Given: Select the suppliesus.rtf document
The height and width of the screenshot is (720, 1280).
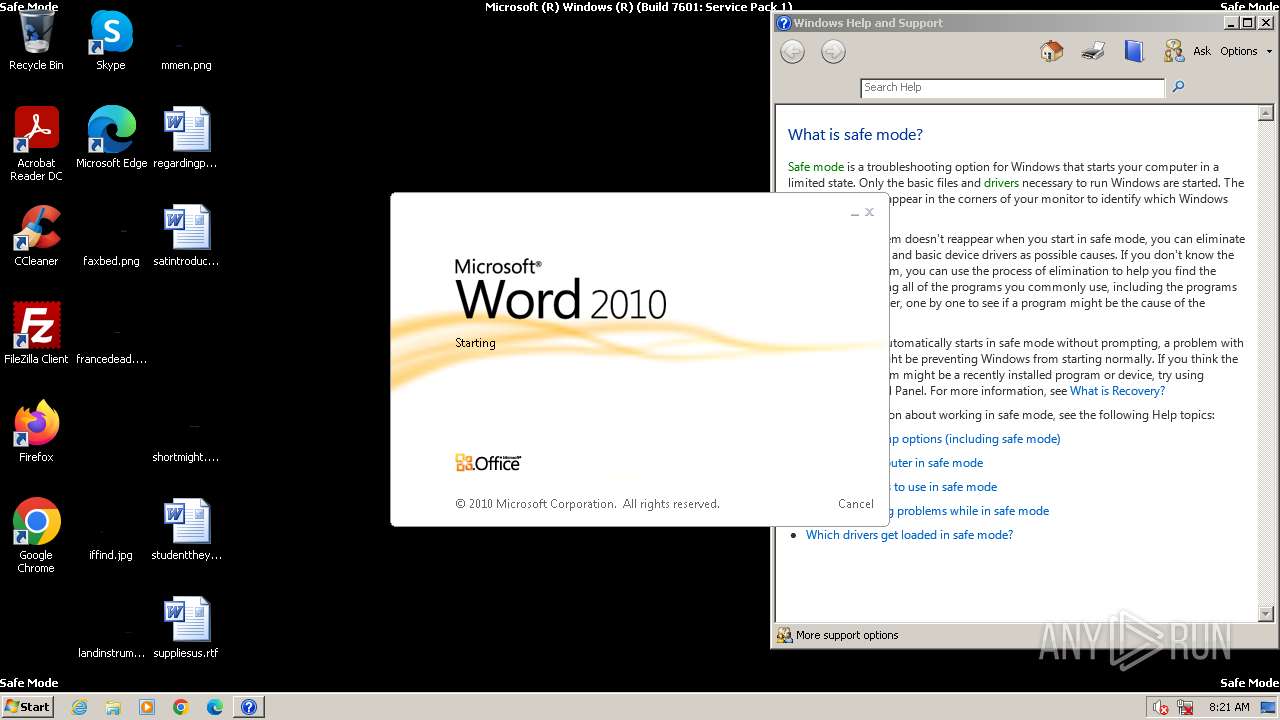Looking at the screenshot, I should tap(186, 628).
